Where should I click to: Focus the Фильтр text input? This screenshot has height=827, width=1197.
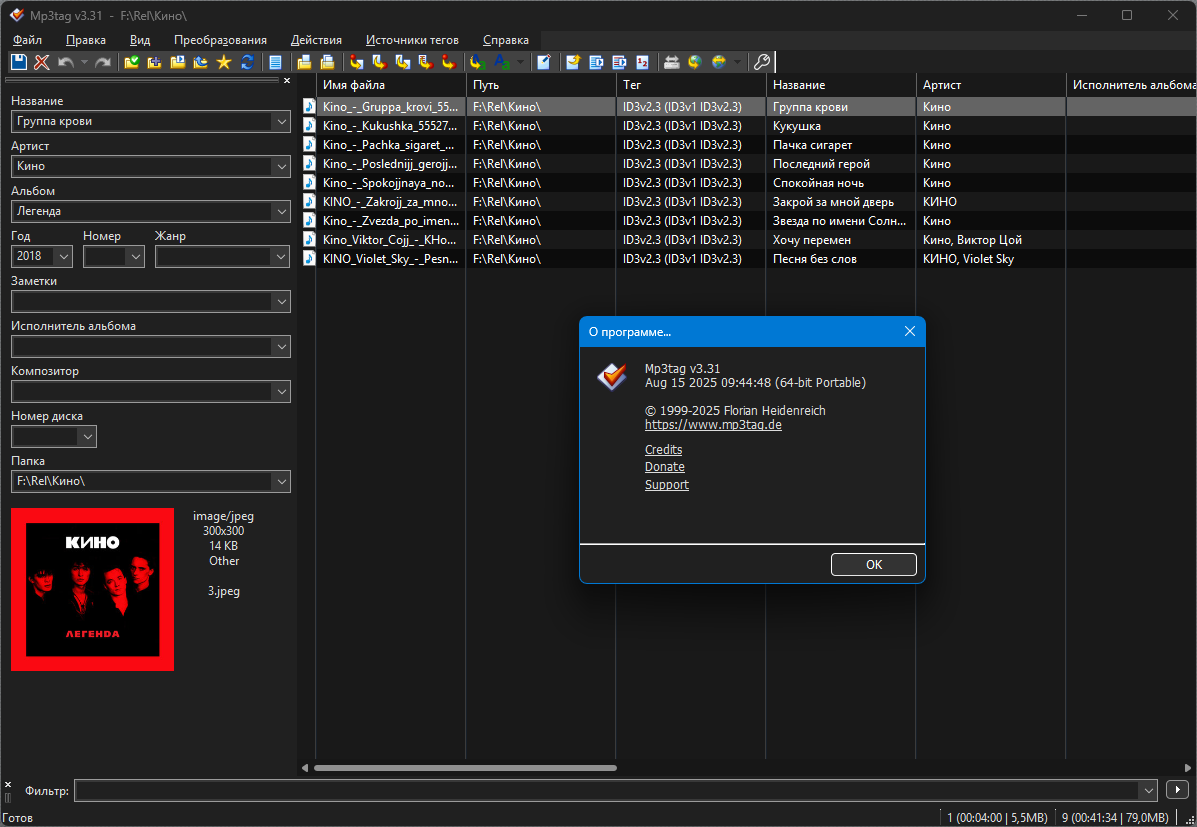607,790
